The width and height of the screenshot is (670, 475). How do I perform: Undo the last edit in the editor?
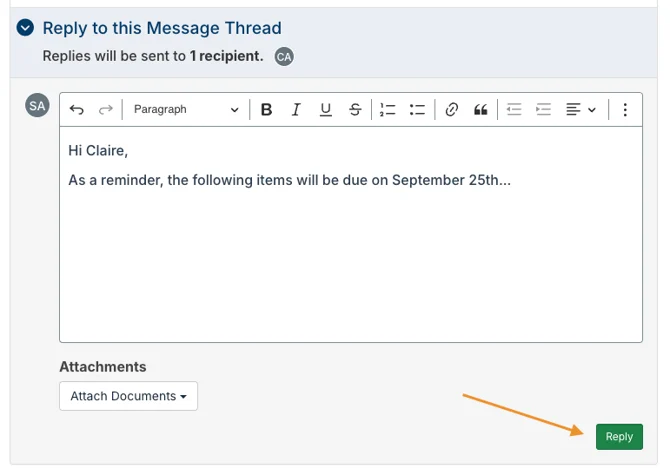coord(76,110)
